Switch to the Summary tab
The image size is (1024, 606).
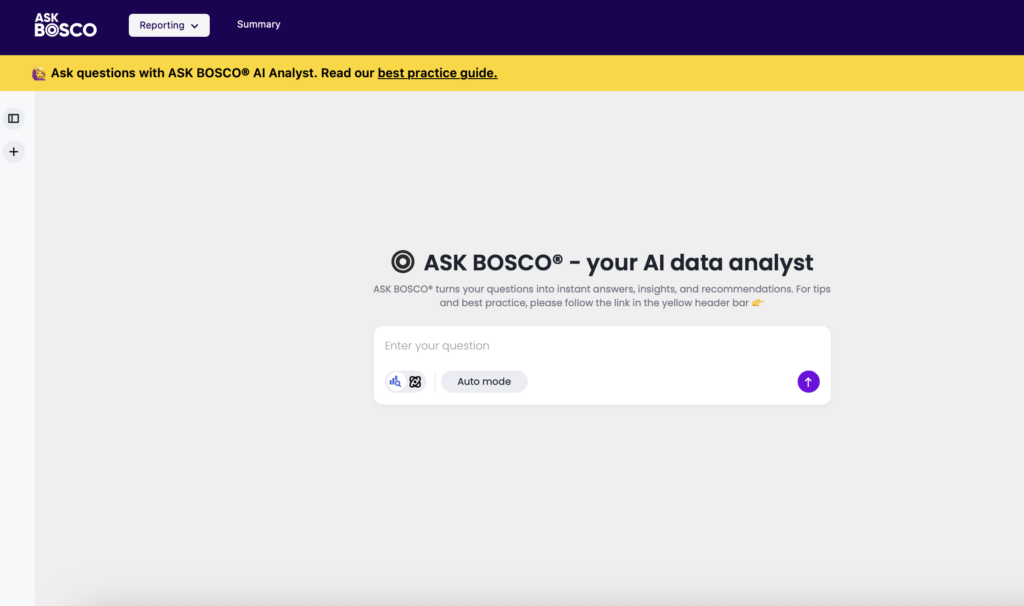tap(258, 24)
